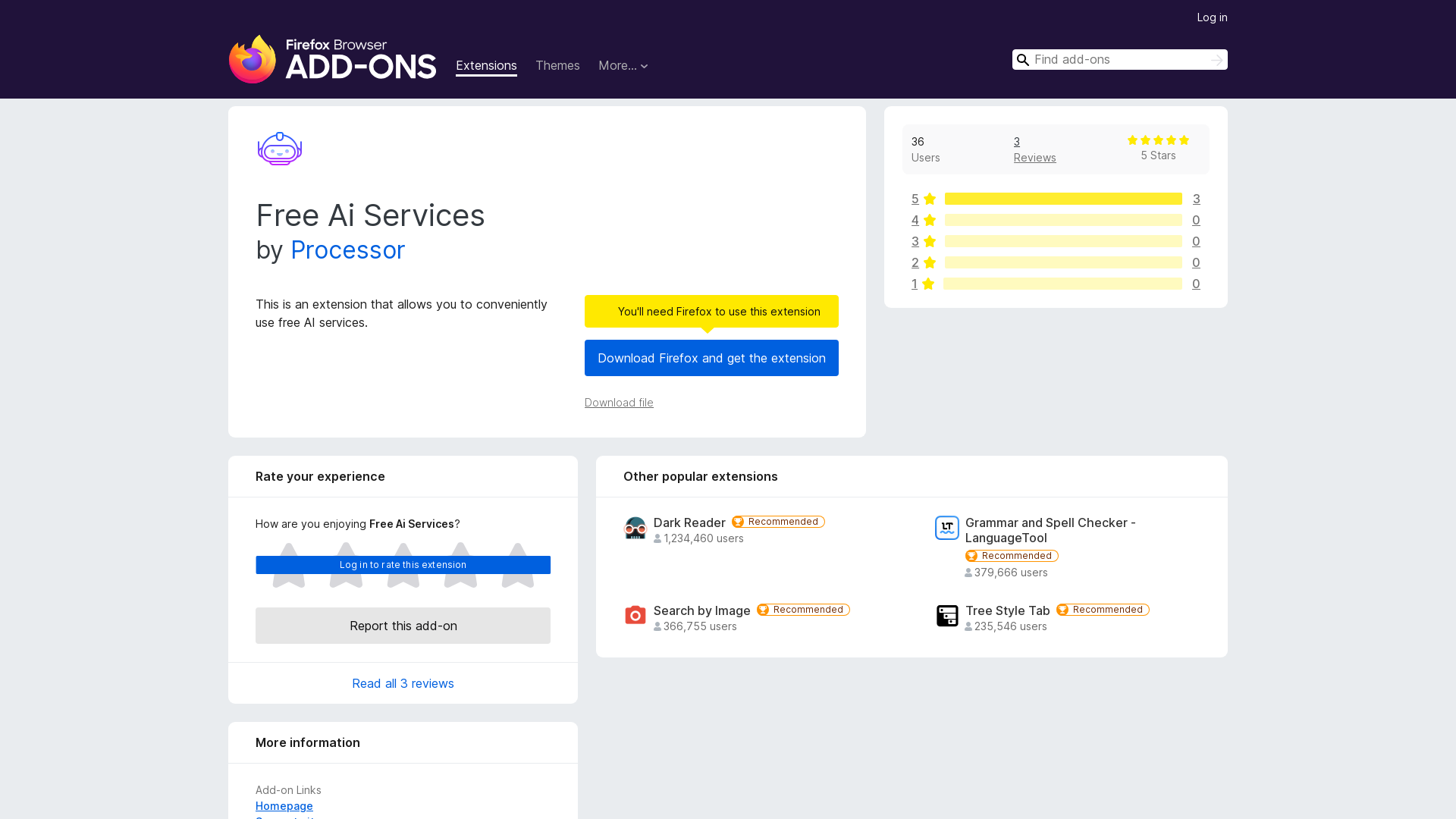The height and width of the screenshot is (819, 1456).
Task: Click the star beside the 4 rating row
Action: coord(930,220)
